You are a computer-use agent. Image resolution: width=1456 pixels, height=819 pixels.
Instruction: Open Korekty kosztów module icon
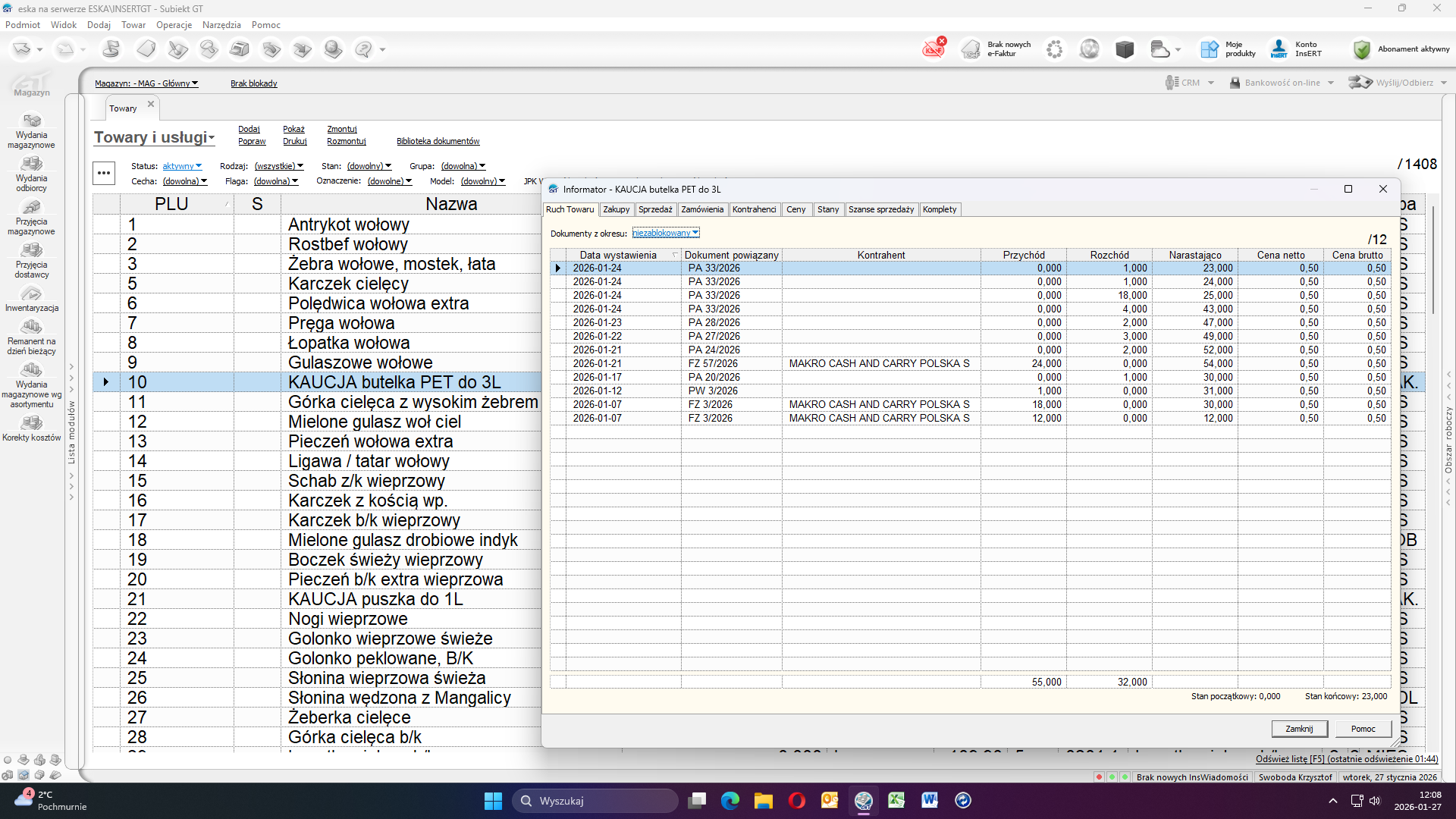click(32, 424)
